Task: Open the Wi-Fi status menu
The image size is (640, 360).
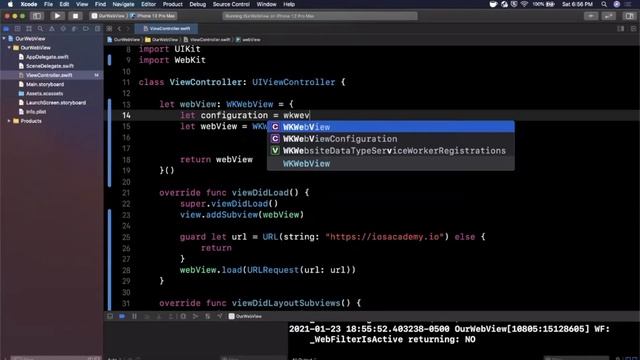Action: pos(524,4)
